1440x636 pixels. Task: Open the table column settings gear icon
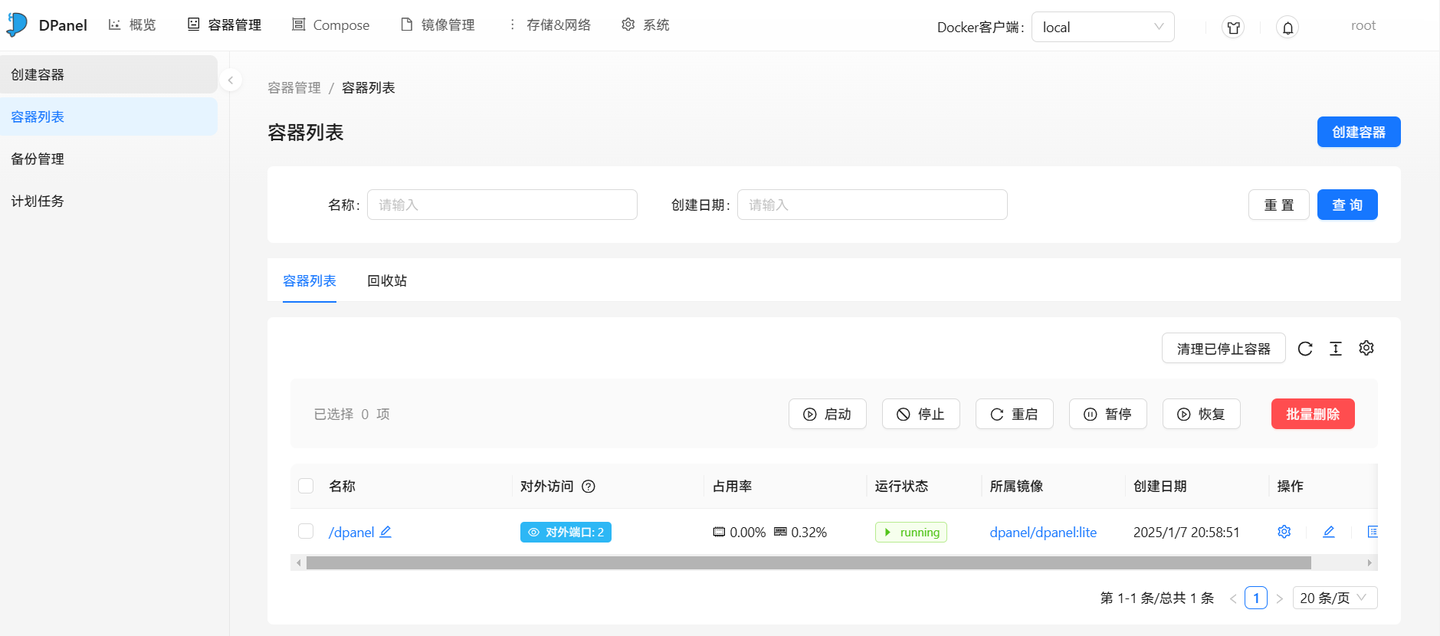coord(1366,347)
